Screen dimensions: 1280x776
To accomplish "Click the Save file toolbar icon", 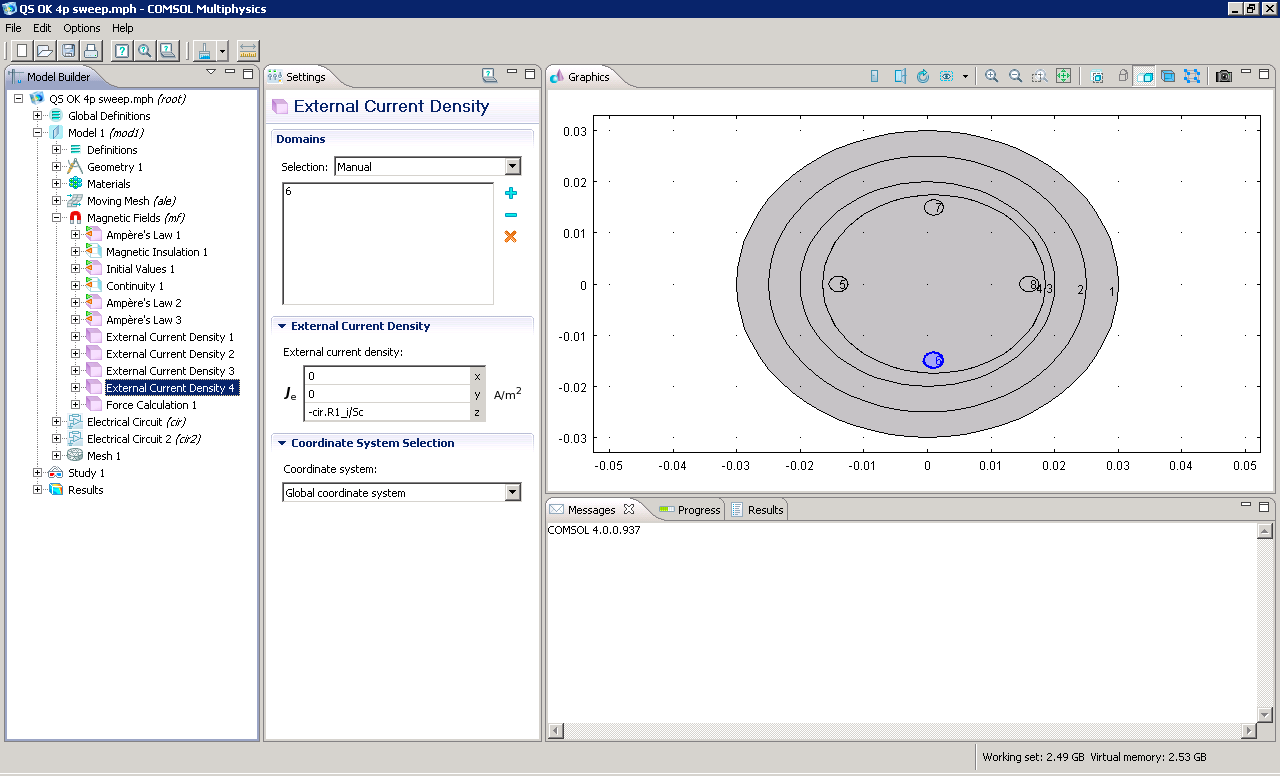I will (x=69, y=50).
